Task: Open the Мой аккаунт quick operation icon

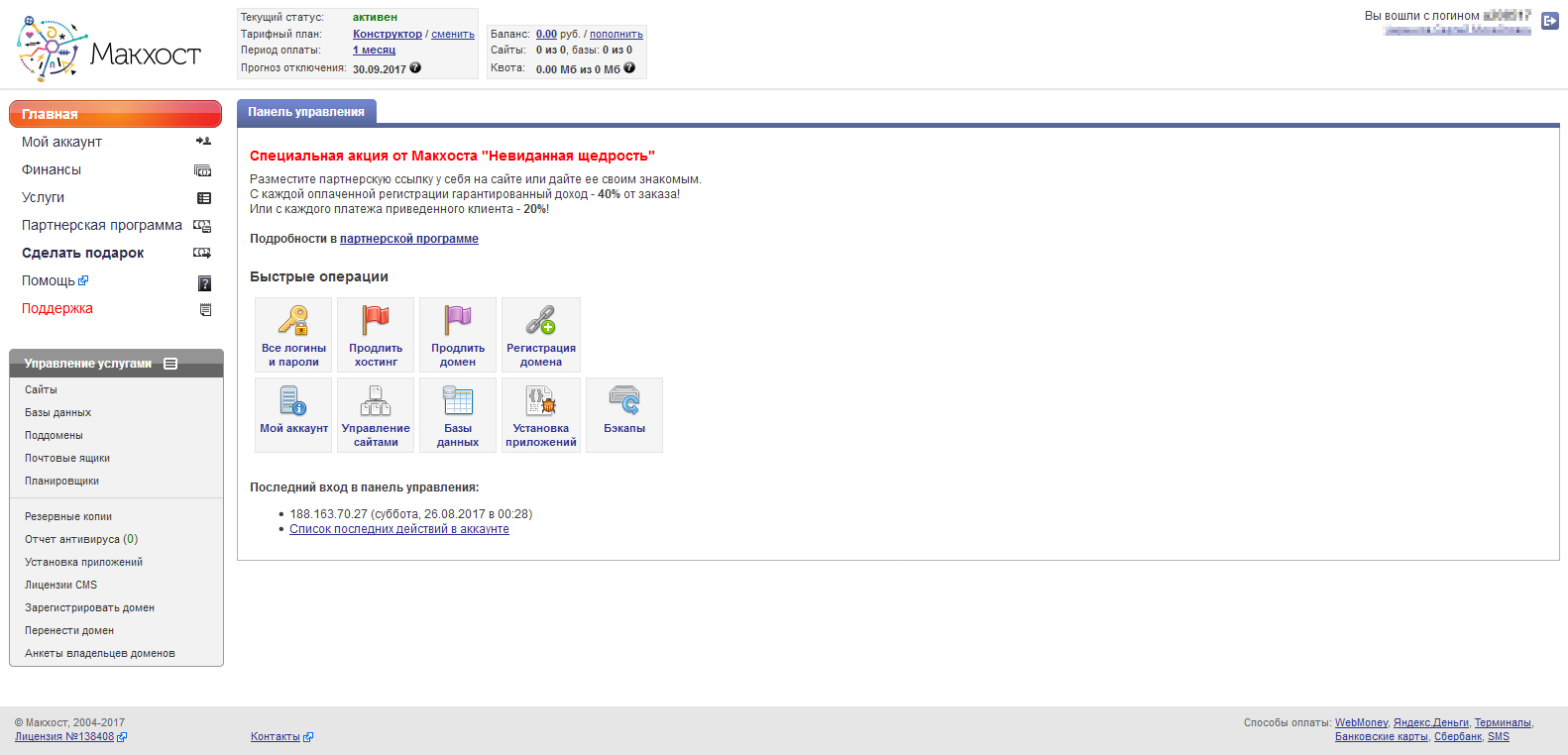Action: coord(293,400)
